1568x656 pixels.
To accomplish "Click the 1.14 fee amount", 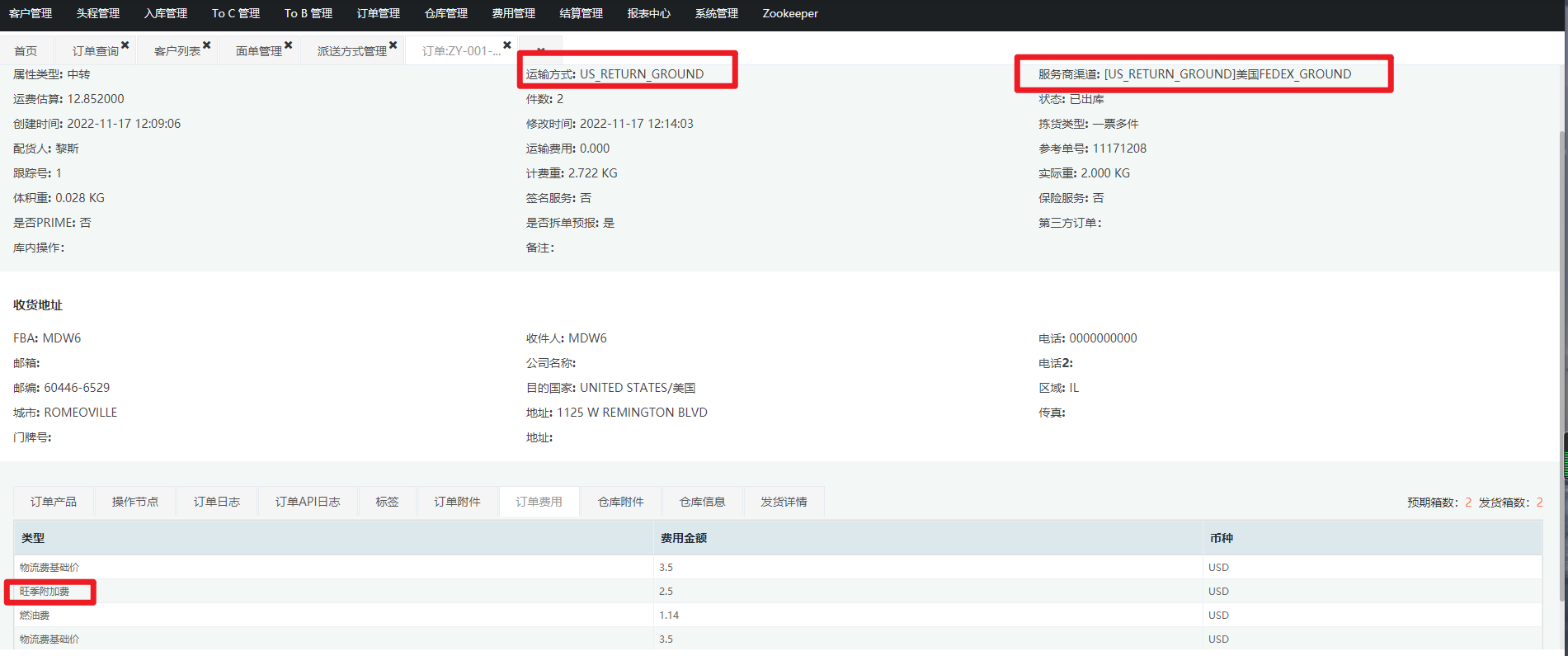I will (669, 616).
